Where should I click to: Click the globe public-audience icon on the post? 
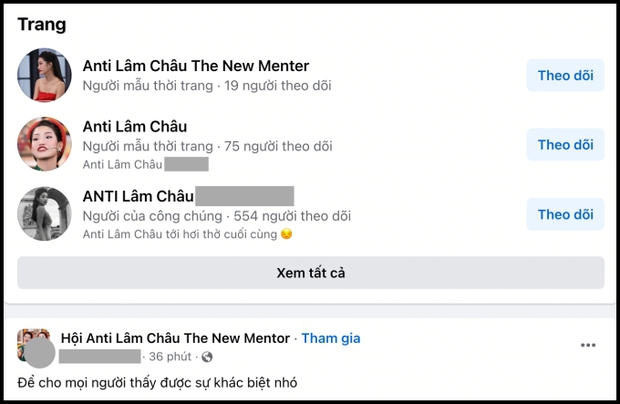coord(207,356)
